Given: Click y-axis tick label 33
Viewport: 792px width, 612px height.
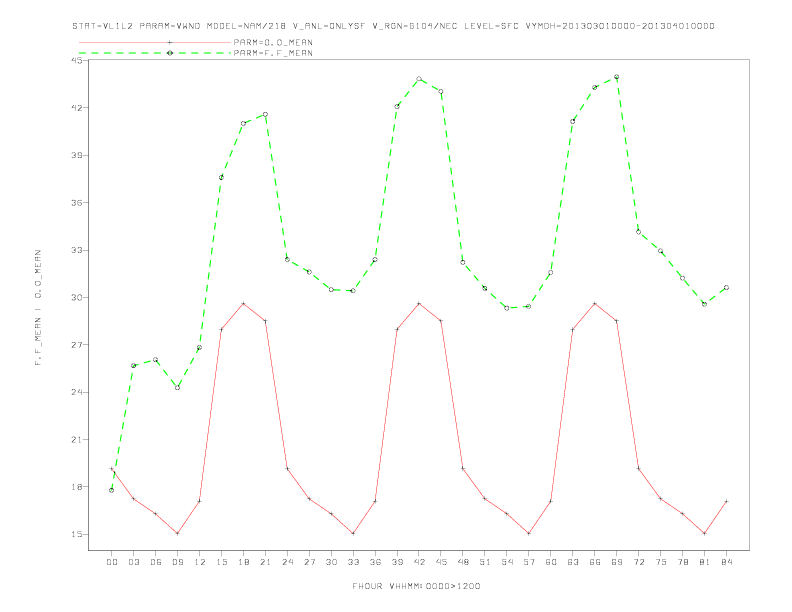Looking at the screenshot, I should pyautogui.click(x=77, y=250).
